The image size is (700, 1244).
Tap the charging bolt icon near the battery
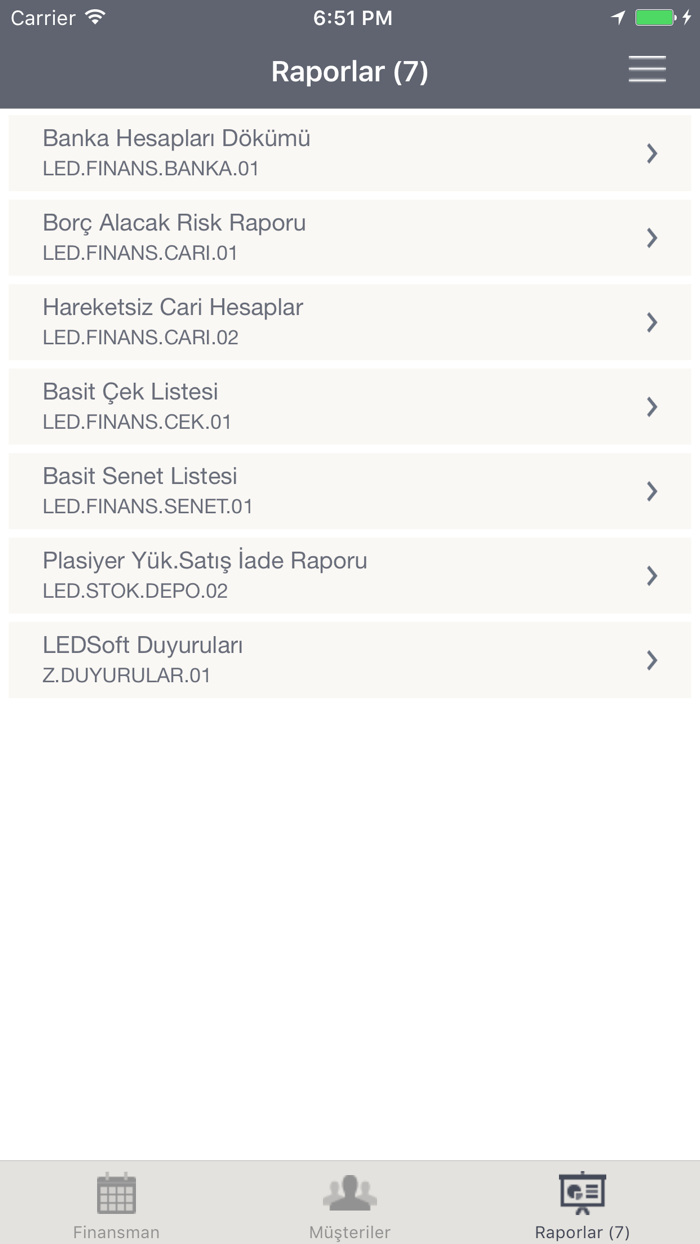coord(688,17)
